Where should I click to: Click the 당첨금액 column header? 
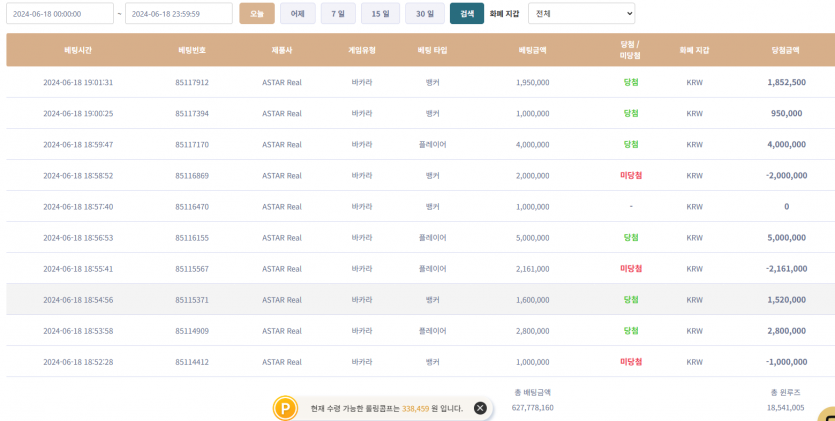point(786,50)
